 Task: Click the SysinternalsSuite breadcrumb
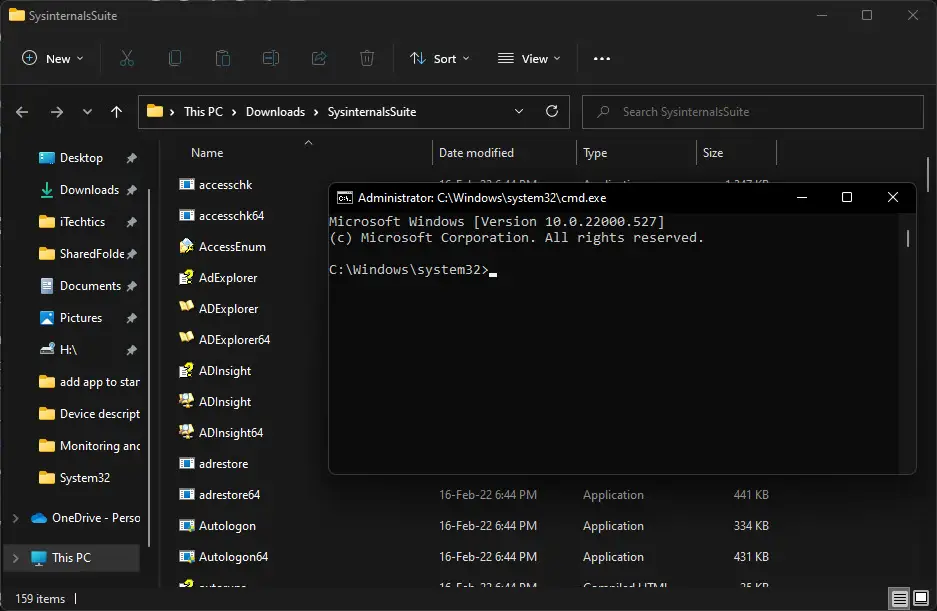point(372,112)
